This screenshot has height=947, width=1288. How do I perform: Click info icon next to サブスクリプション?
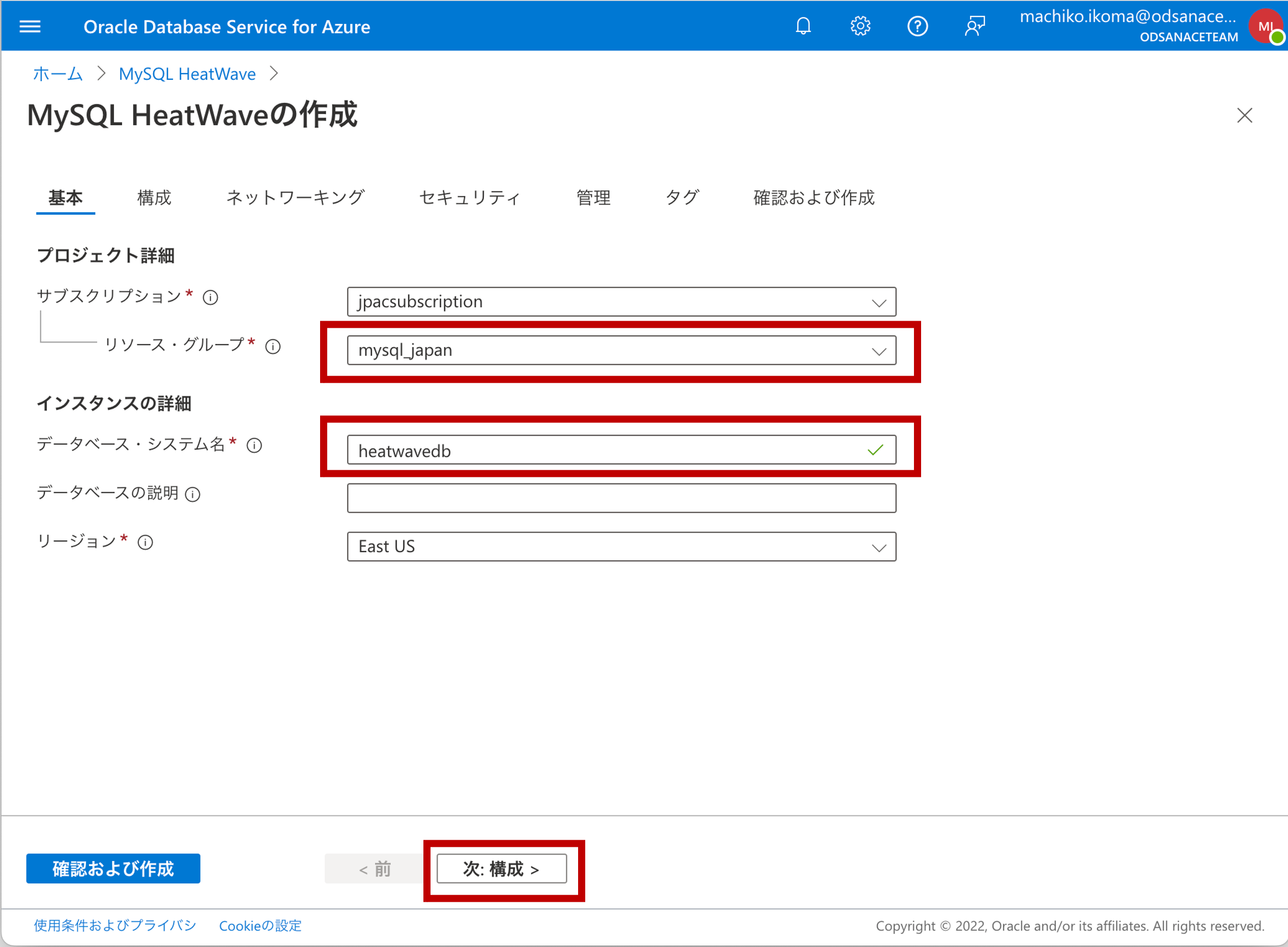(x=210, y=298)
